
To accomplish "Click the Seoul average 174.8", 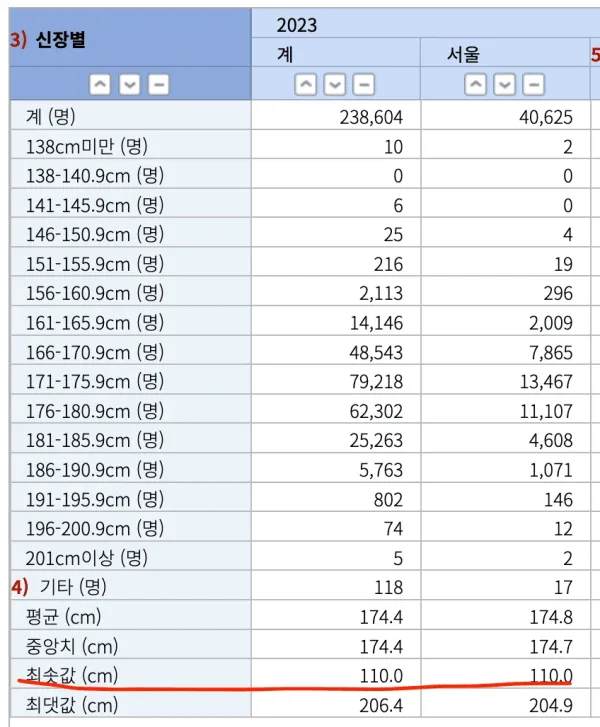I will 551,618.
